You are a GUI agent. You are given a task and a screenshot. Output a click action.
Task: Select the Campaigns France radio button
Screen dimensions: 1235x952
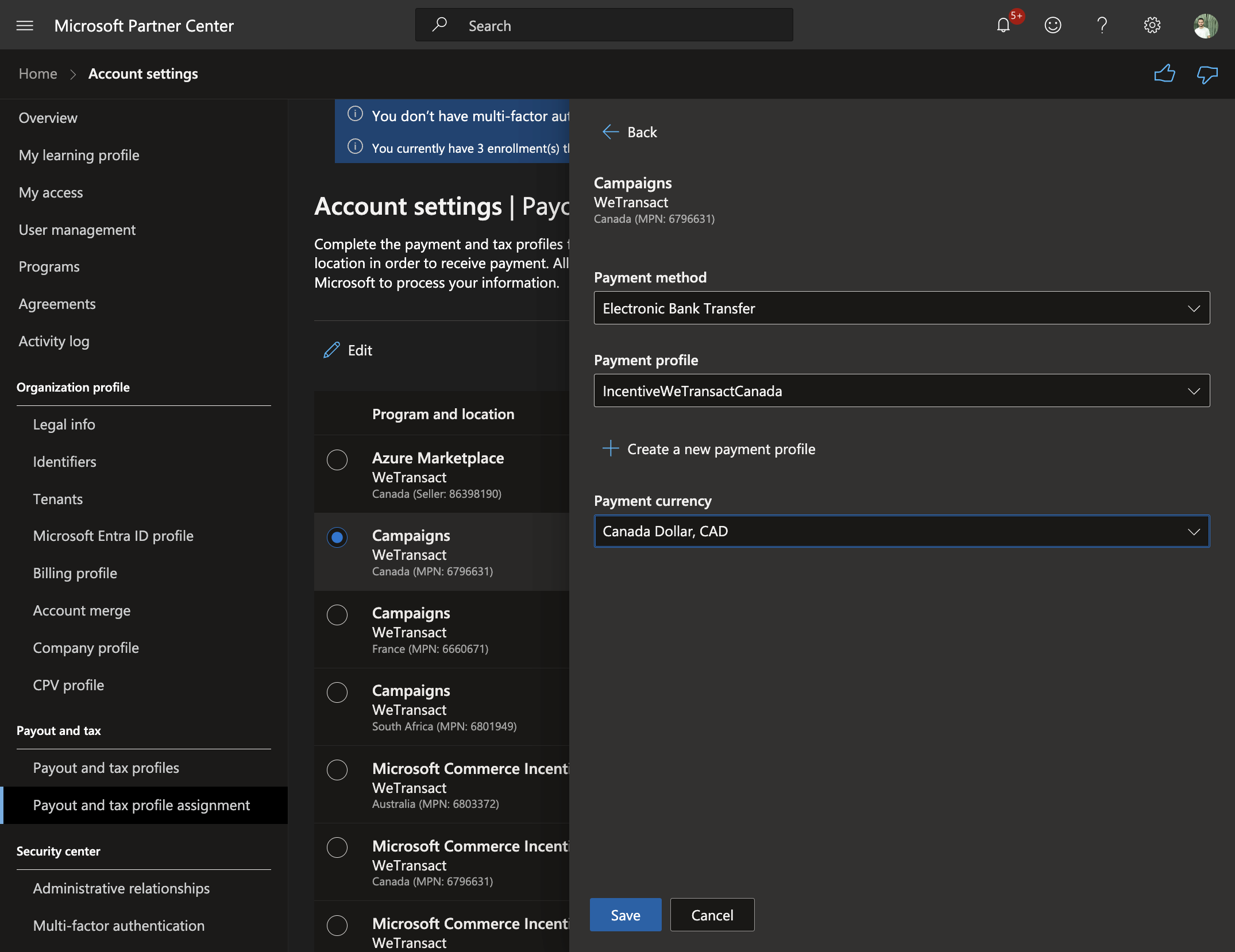click(x=337, y=614)
